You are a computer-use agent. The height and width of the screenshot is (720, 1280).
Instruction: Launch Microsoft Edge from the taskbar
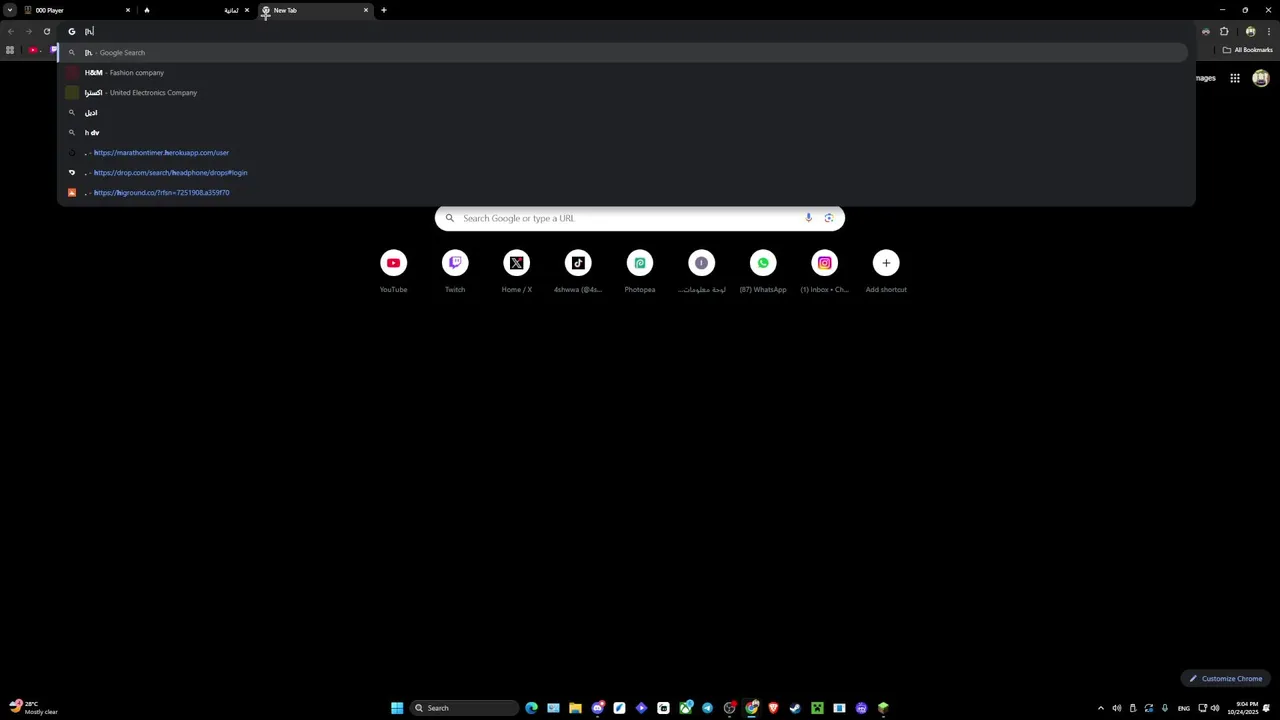[531, 708]
